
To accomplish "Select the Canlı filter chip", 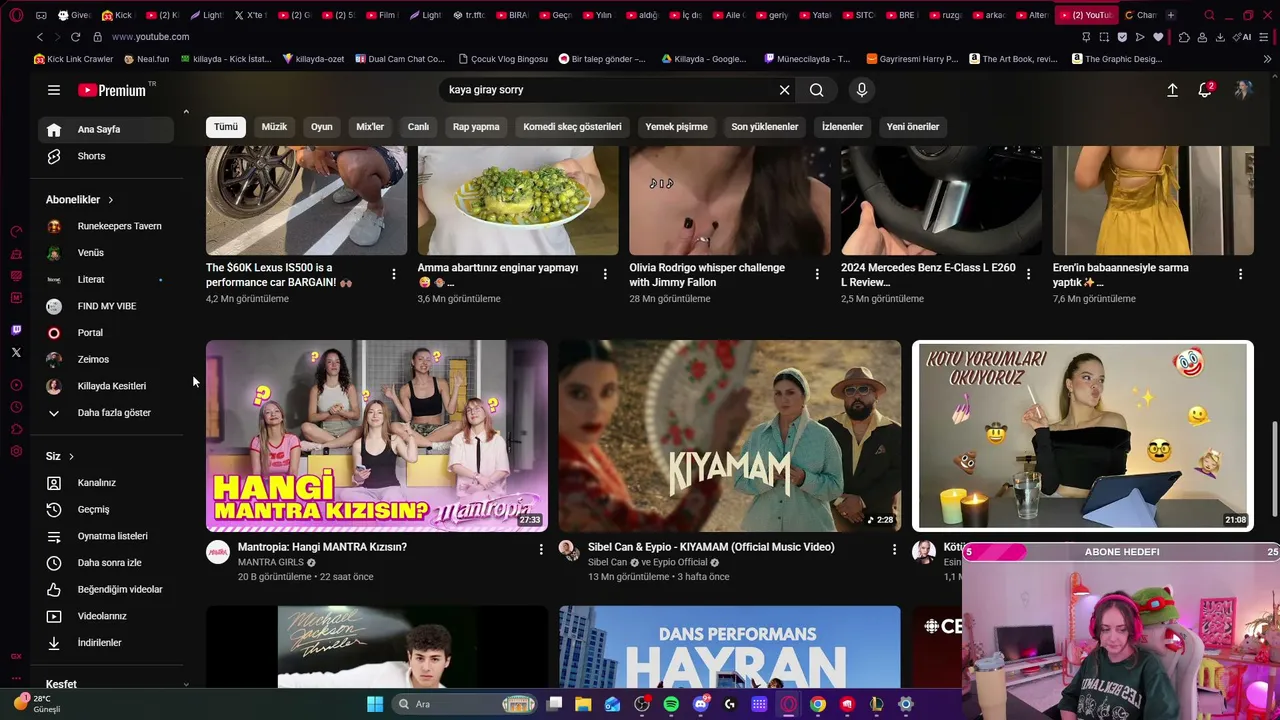I will pyautogui.click(x=418, y=127).
